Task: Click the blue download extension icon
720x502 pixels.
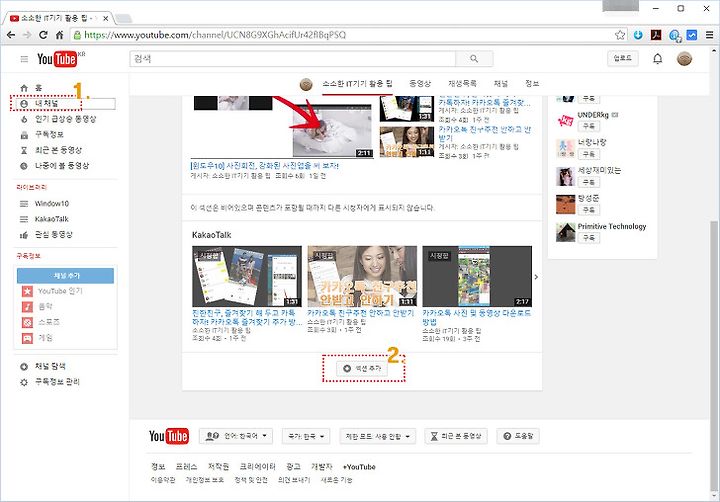Action: 638,35
